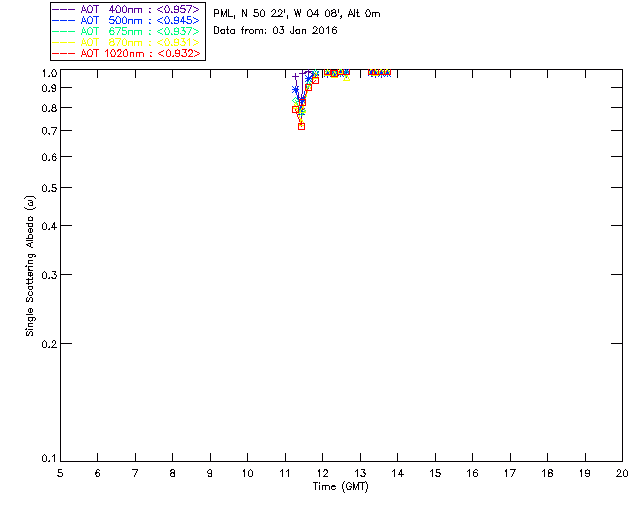Screen dimensions: 640x512
Task: Click the y-axis tick label 0.6
Action: [49, 157]
